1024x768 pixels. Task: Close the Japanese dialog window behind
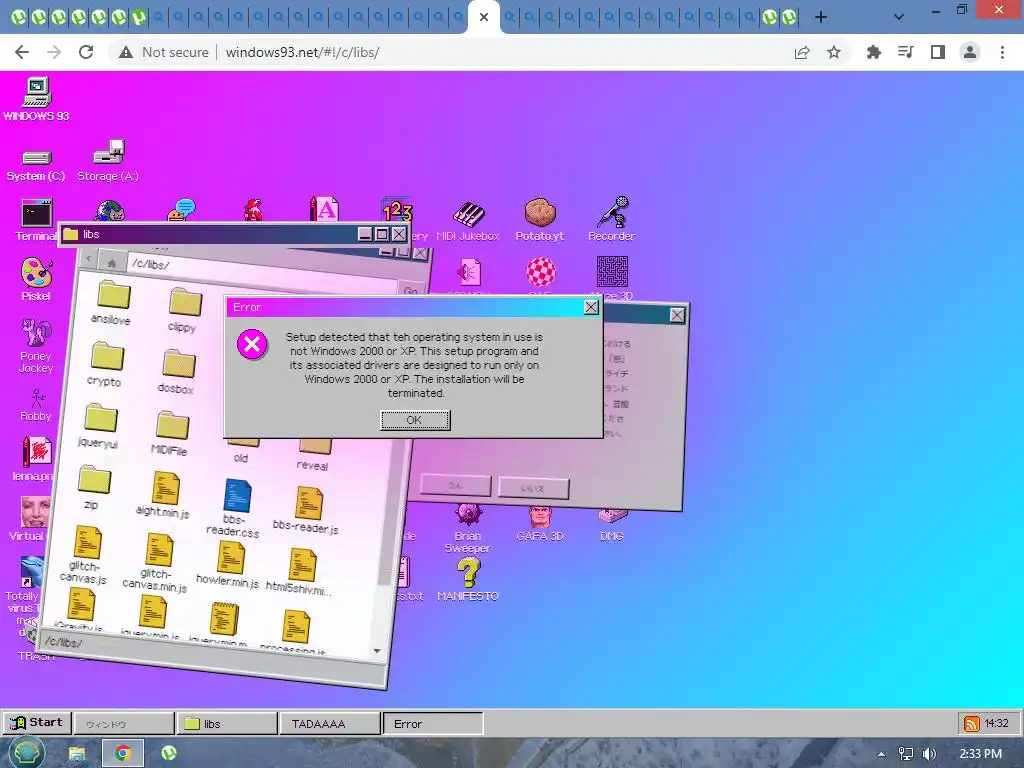pyautogui.click(x=677, y=315)
